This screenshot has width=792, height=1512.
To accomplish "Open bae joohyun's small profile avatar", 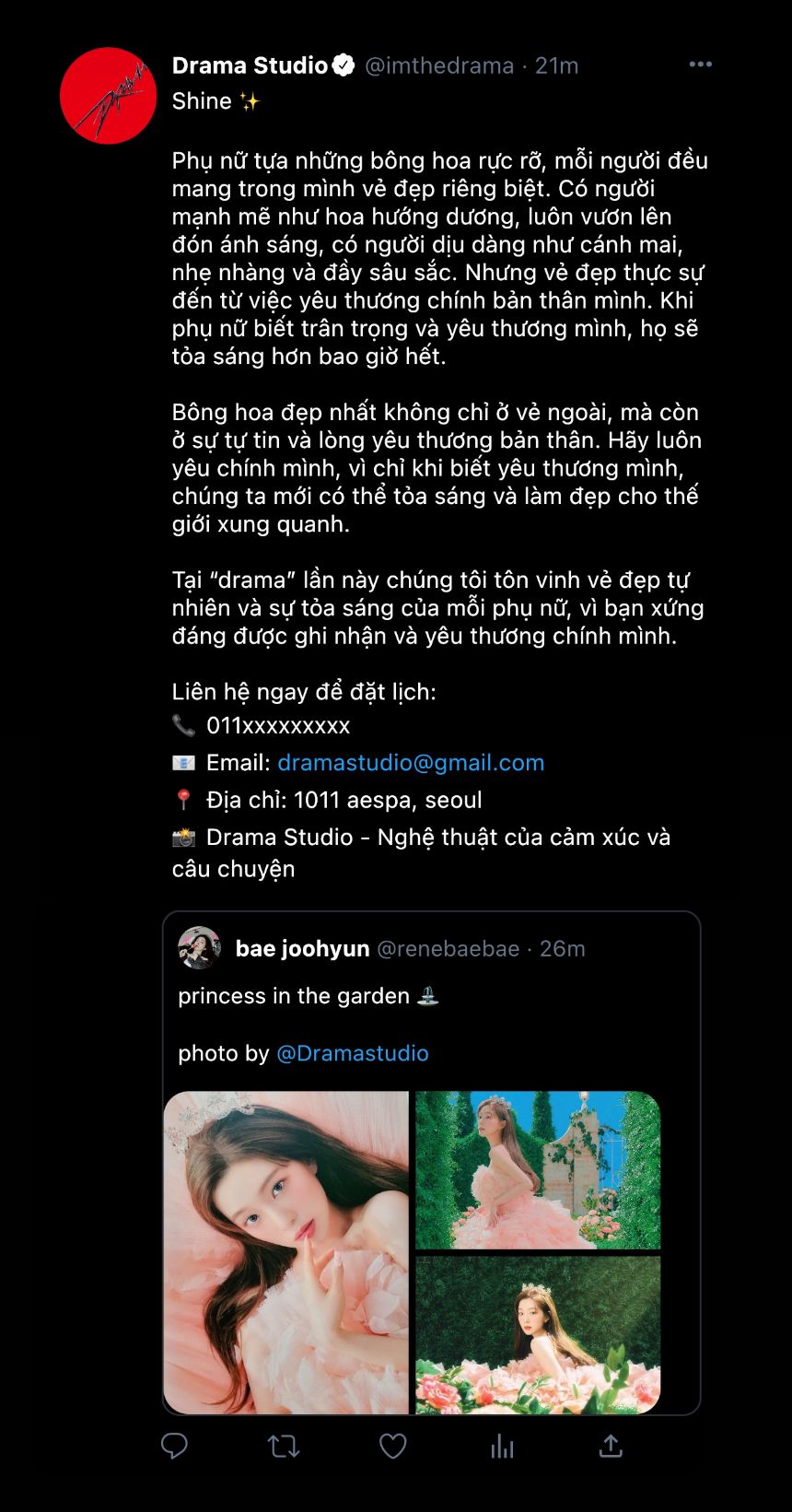I will click(x=199, y=948).
